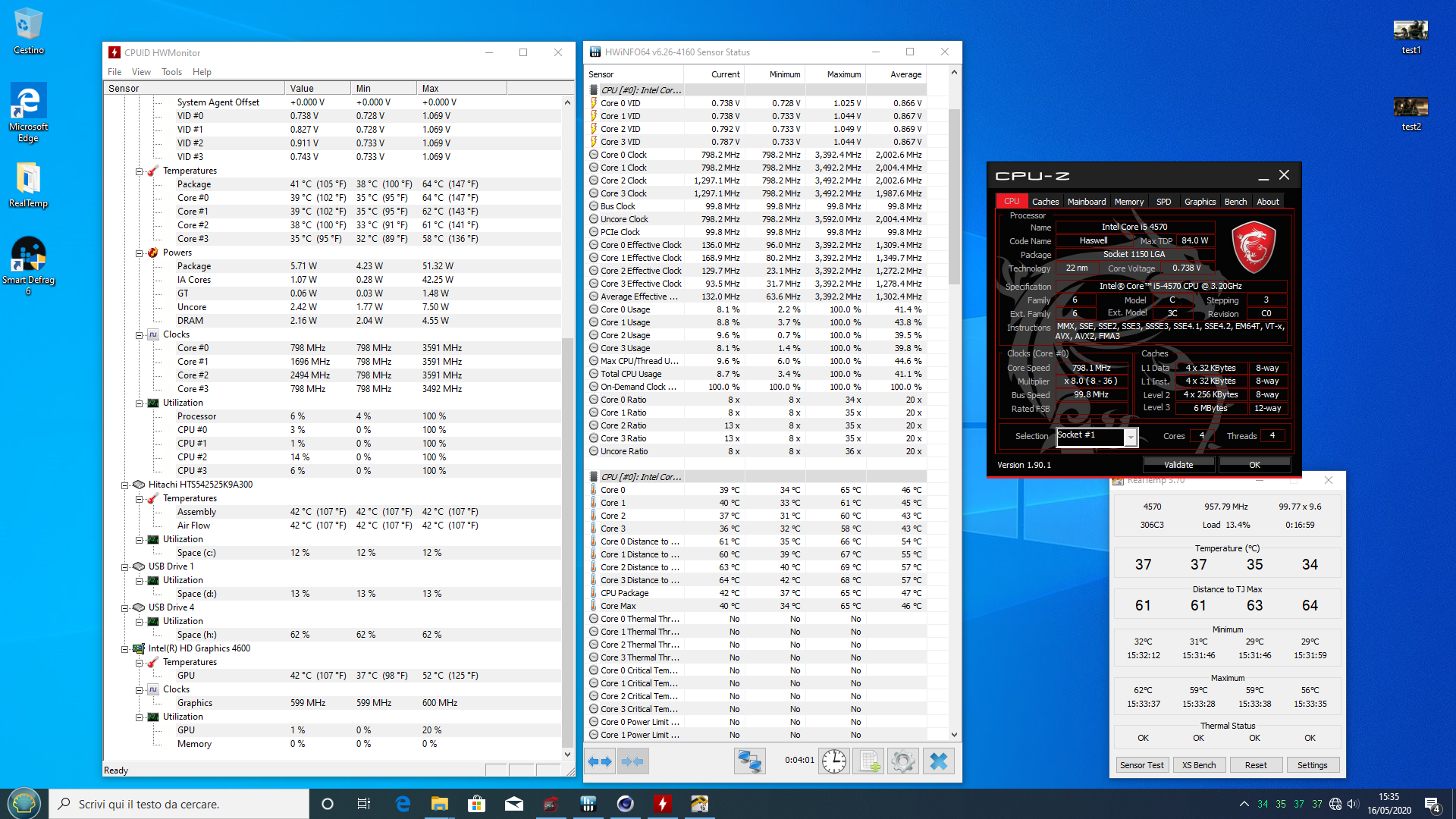Viewport: 1456px width, 819px height.
Task: Click the Sensor Test button in RealTemp
Action: pos(1141,765)
